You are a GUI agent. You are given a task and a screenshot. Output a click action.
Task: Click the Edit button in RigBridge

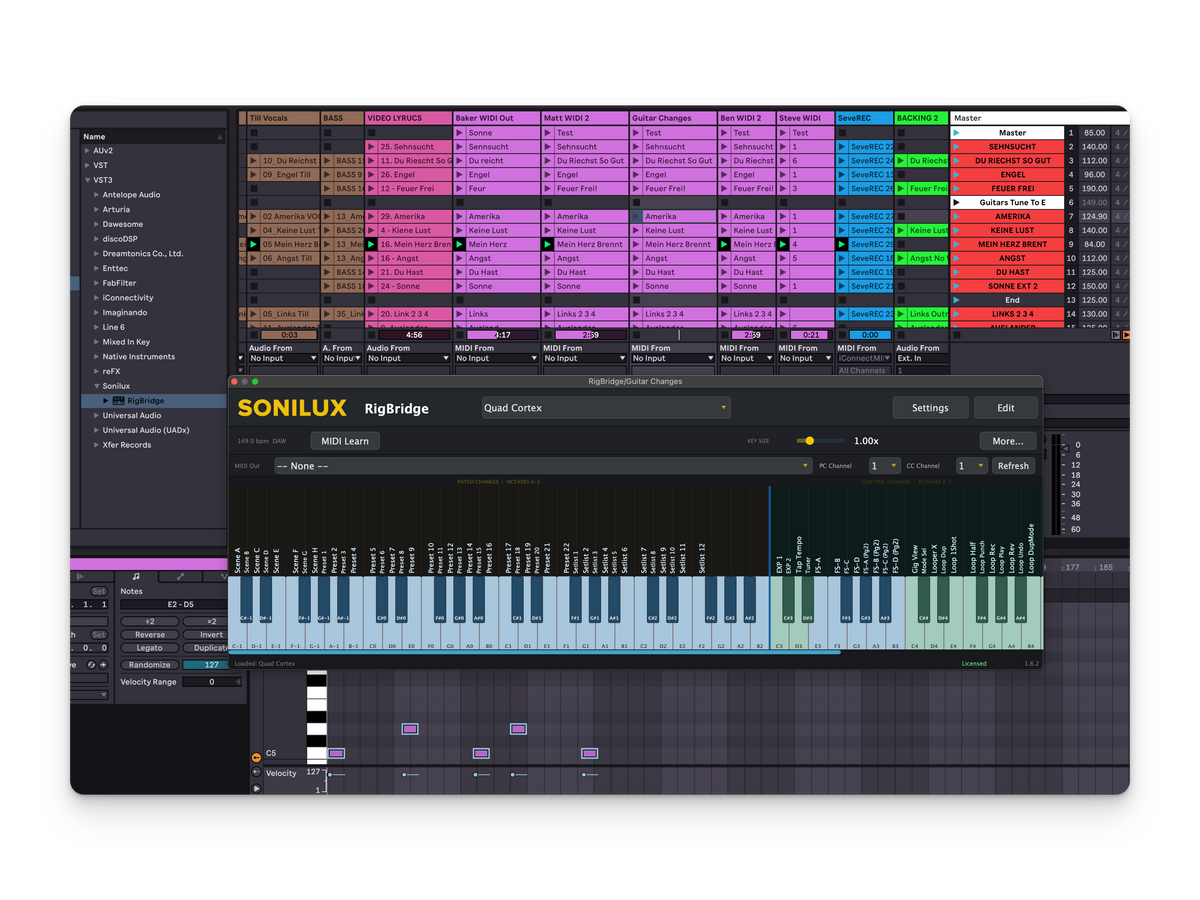tap(1006, 408)
